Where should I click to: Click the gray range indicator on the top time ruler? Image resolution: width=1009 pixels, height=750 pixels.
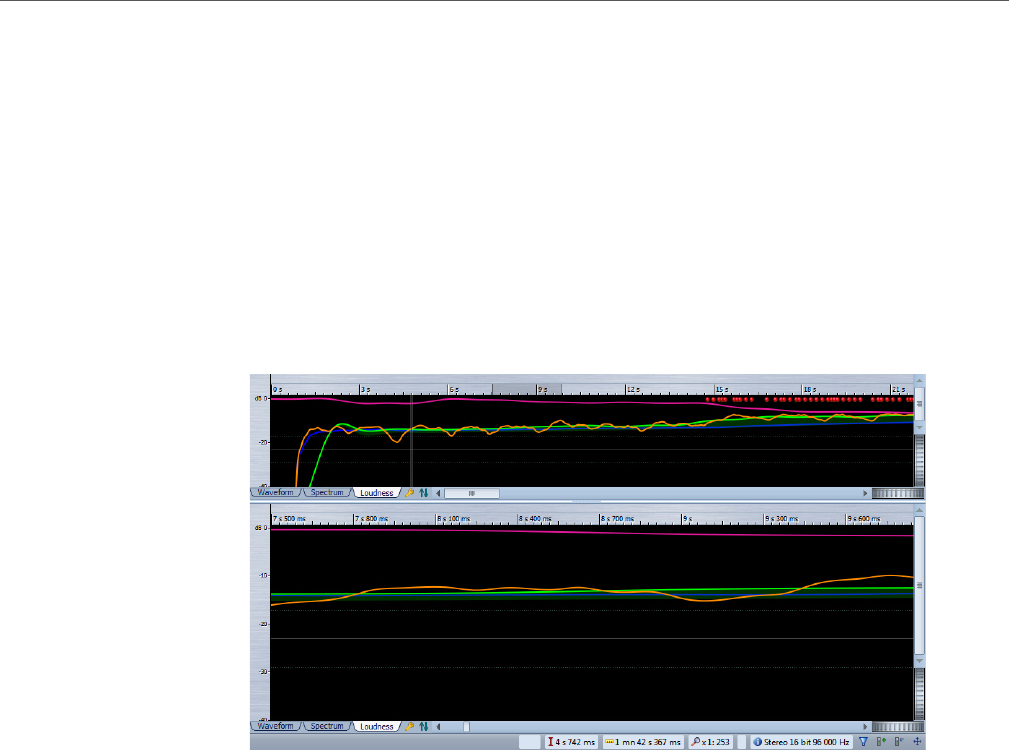[x=527, y=389]
